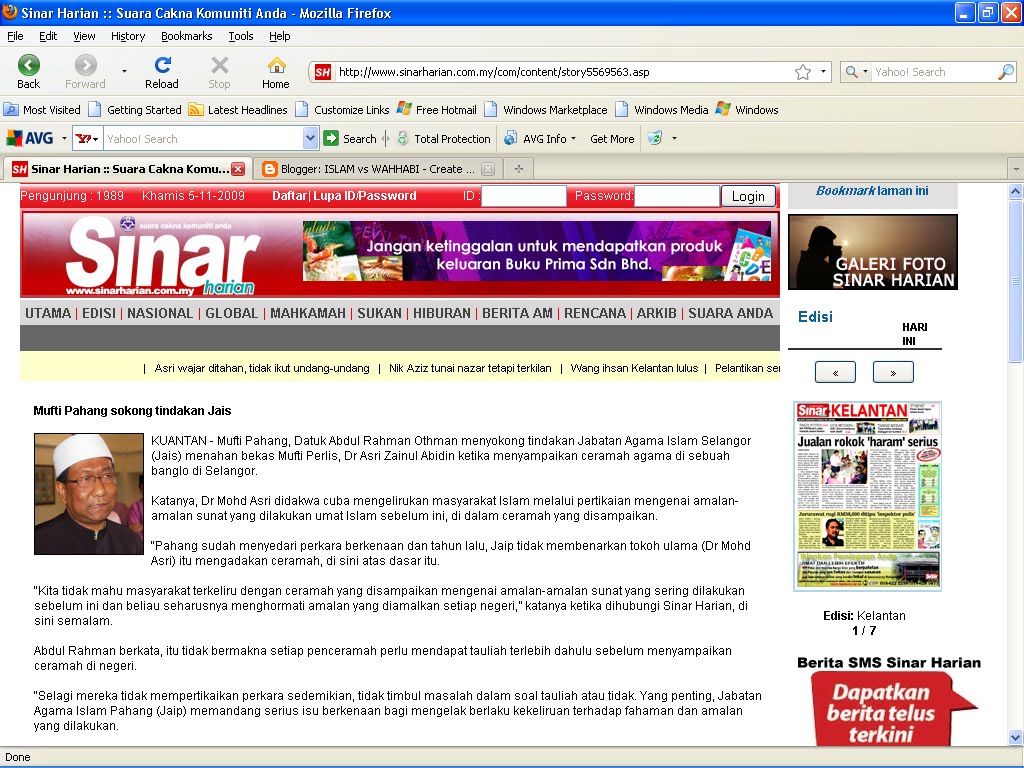Show previous edition with « button
The image size is (1024, 768).
(835, 372)
